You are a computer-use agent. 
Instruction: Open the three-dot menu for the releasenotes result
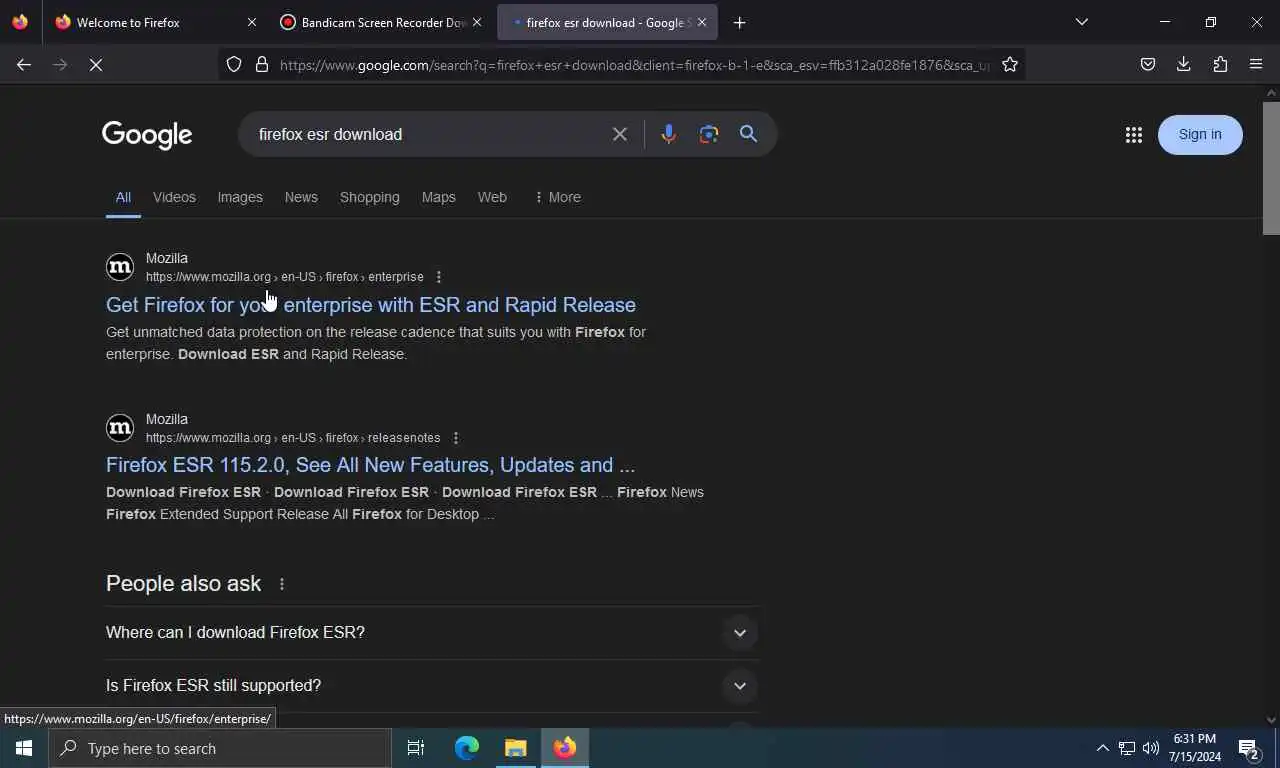pos(455,438)
